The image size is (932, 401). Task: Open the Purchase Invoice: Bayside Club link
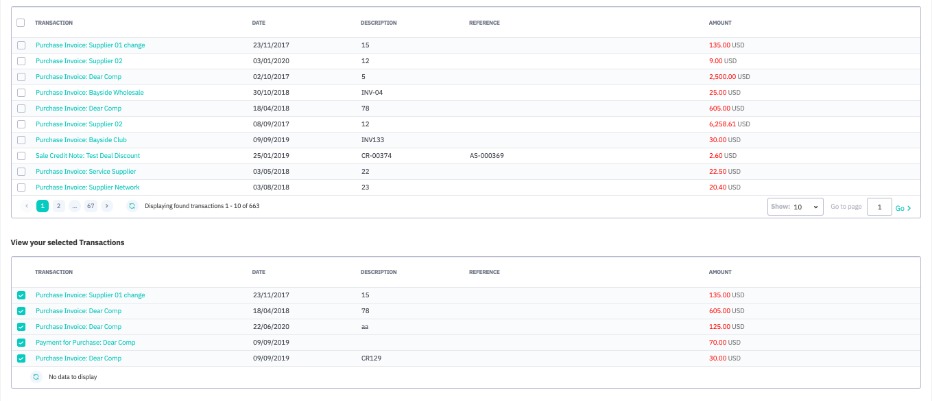(x=81, y=140)
